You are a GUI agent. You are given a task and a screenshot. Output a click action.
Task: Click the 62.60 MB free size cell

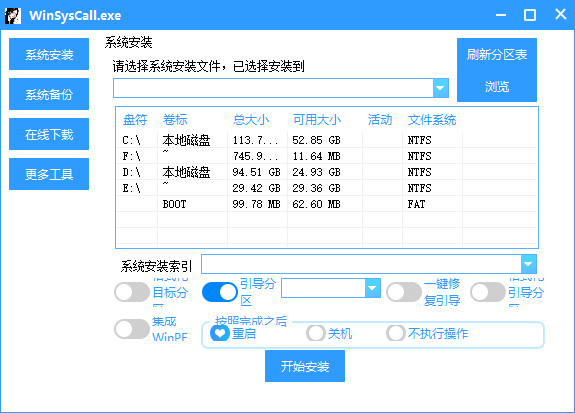tap(316, 204)
